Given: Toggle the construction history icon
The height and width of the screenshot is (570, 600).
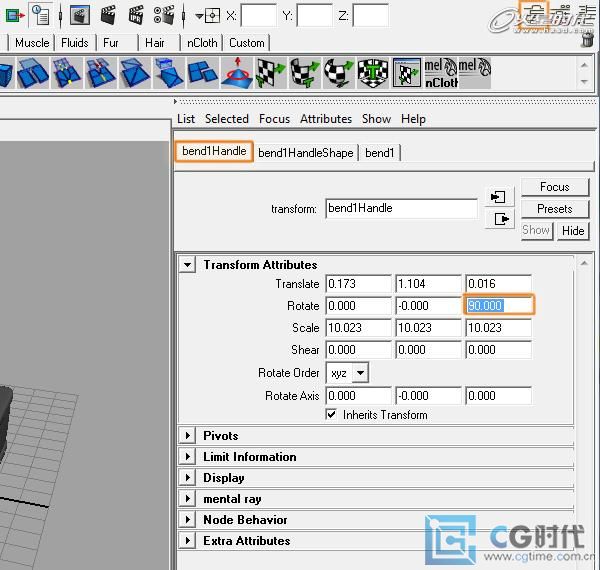Looking at the screenshot, I should pos(40,16).
